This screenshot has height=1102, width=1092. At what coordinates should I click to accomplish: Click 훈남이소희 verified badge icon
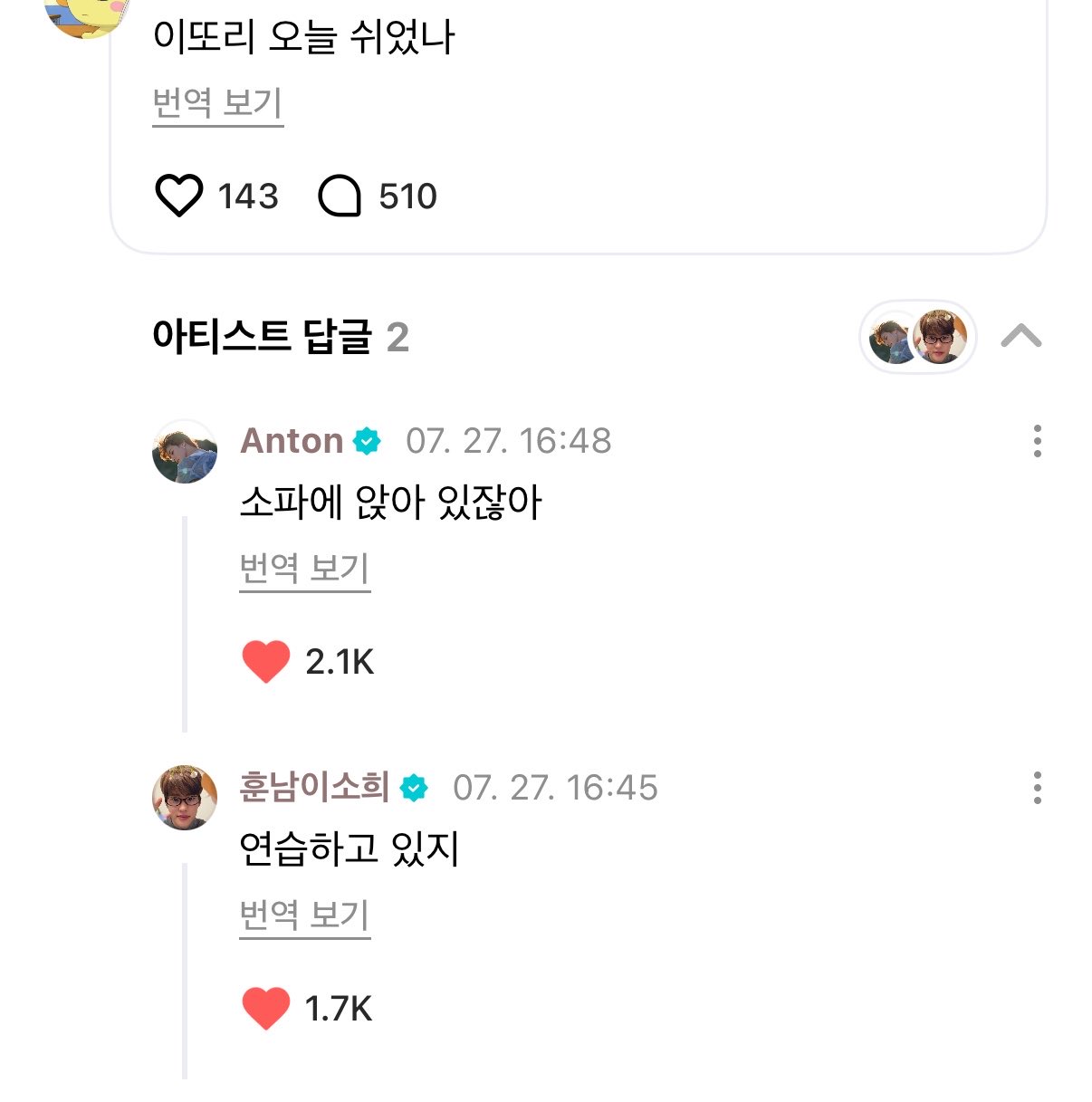point(414,789)
